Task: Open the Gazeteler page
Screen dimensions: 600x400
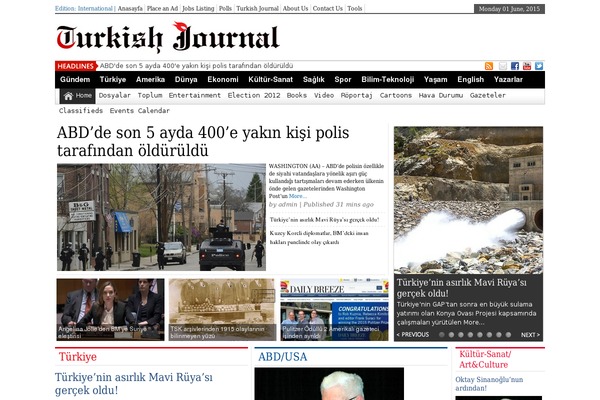Action: 488,95
